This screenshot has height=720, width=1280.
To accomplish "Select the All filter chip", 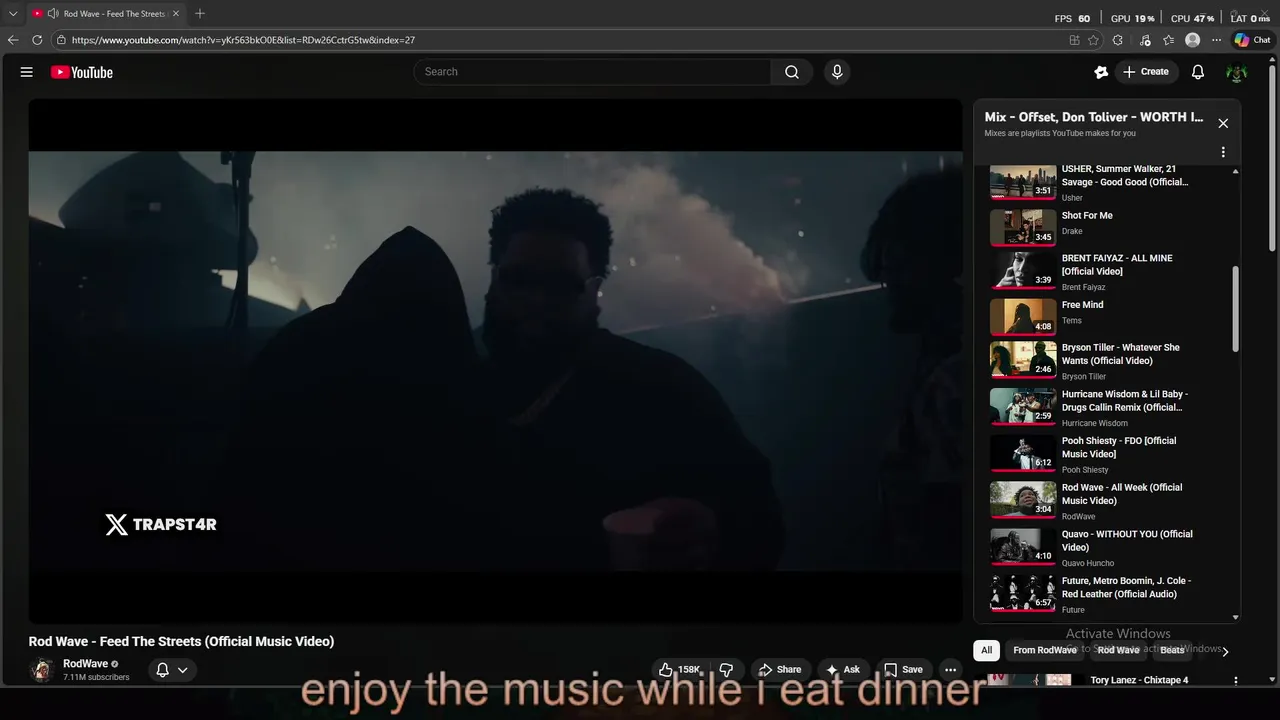I will [986, 650].
